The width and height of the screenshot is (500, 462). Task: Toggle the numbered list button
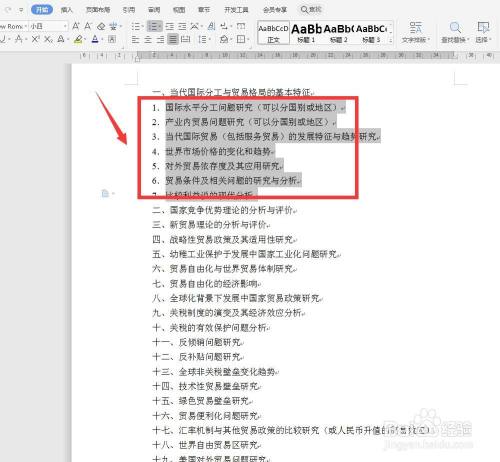pyautogui.click(x=153, y=26)
